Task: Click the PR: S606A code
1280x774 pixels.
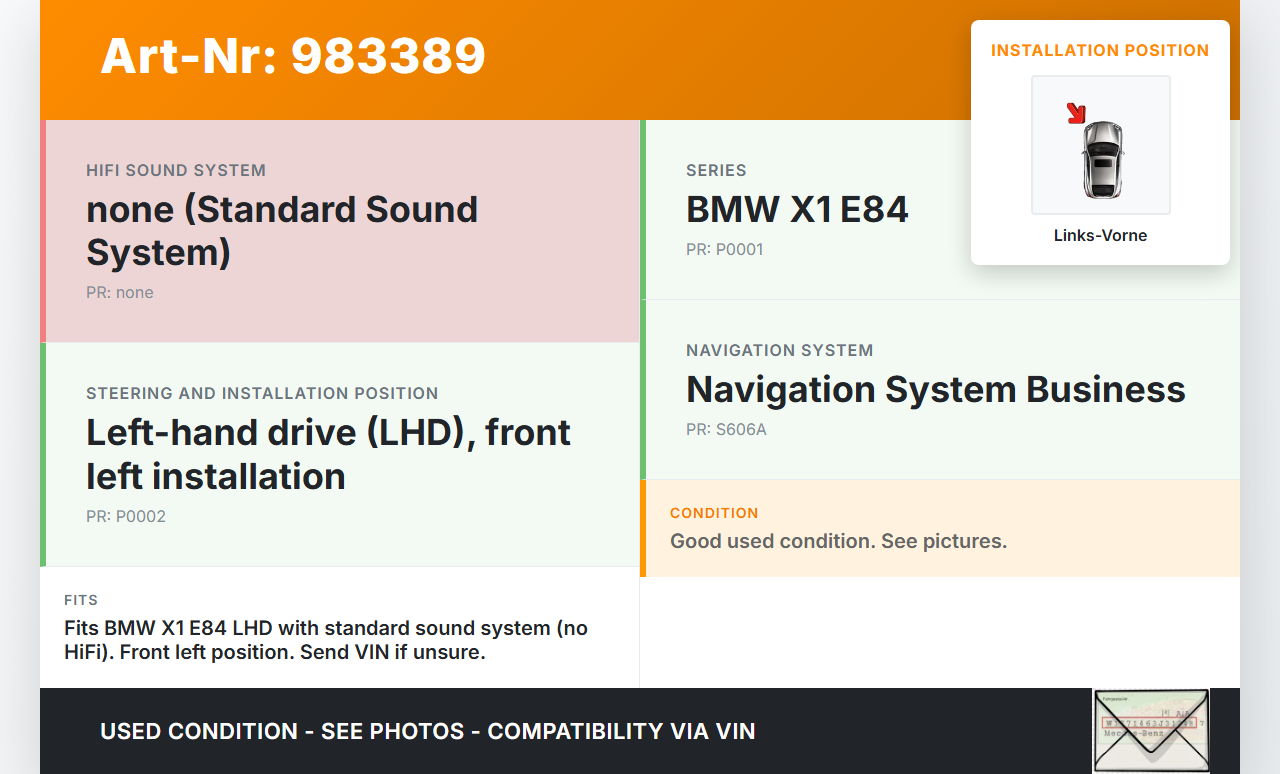Action: [x=726, y=430]
